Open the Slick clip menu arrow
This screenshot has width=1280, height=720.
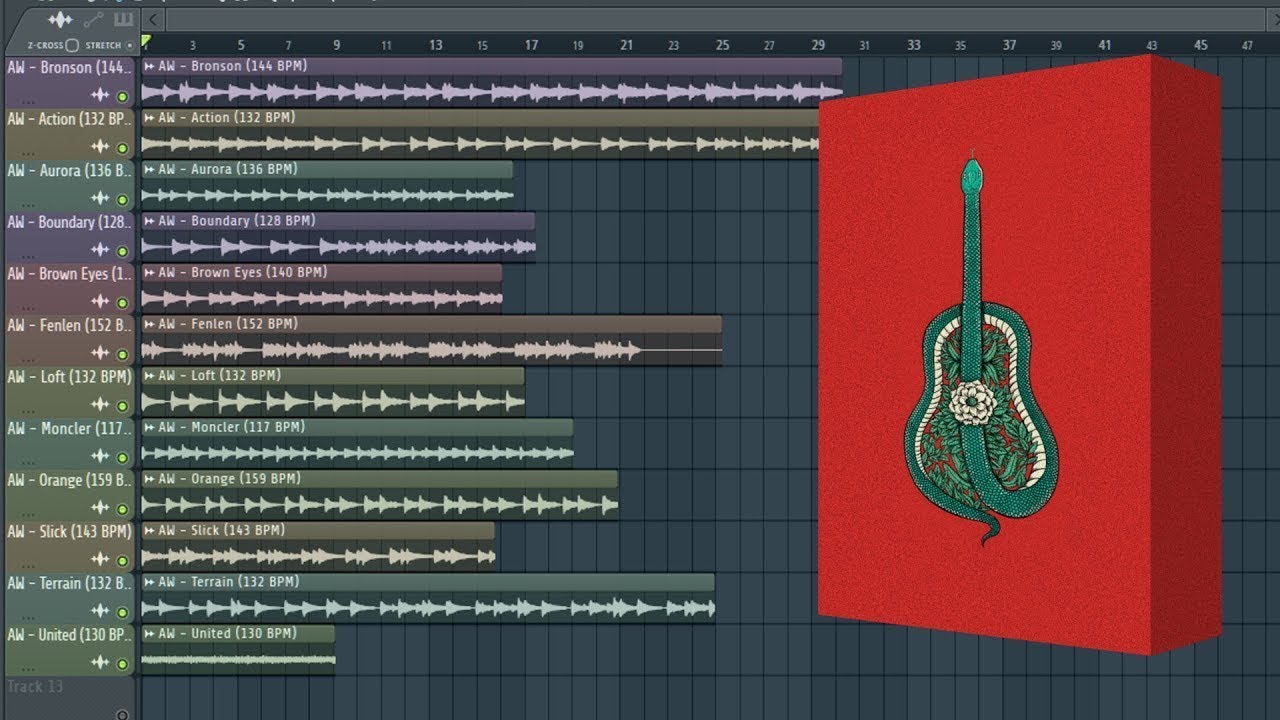149,531
